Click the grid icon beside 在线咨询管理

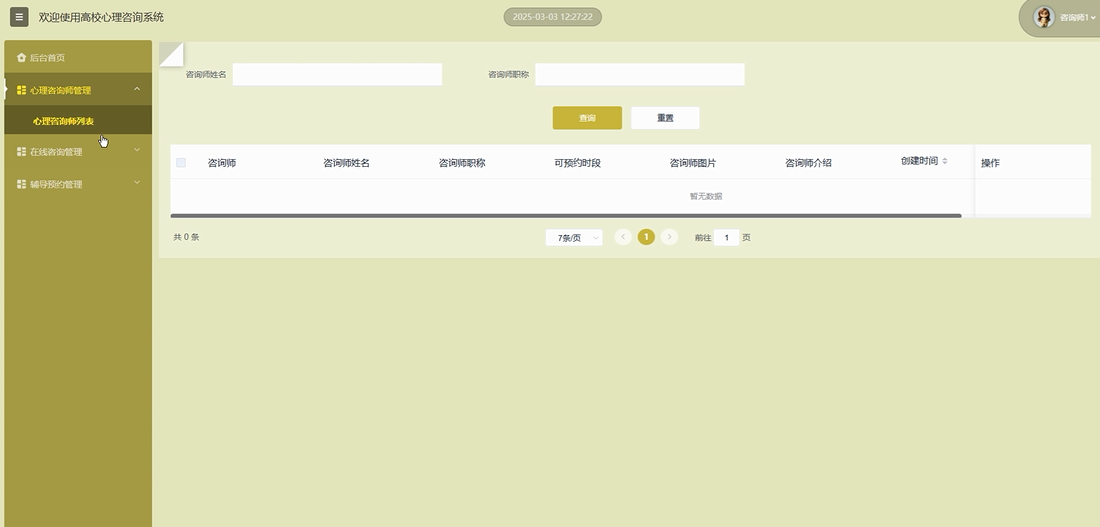(x=21, y=152)
